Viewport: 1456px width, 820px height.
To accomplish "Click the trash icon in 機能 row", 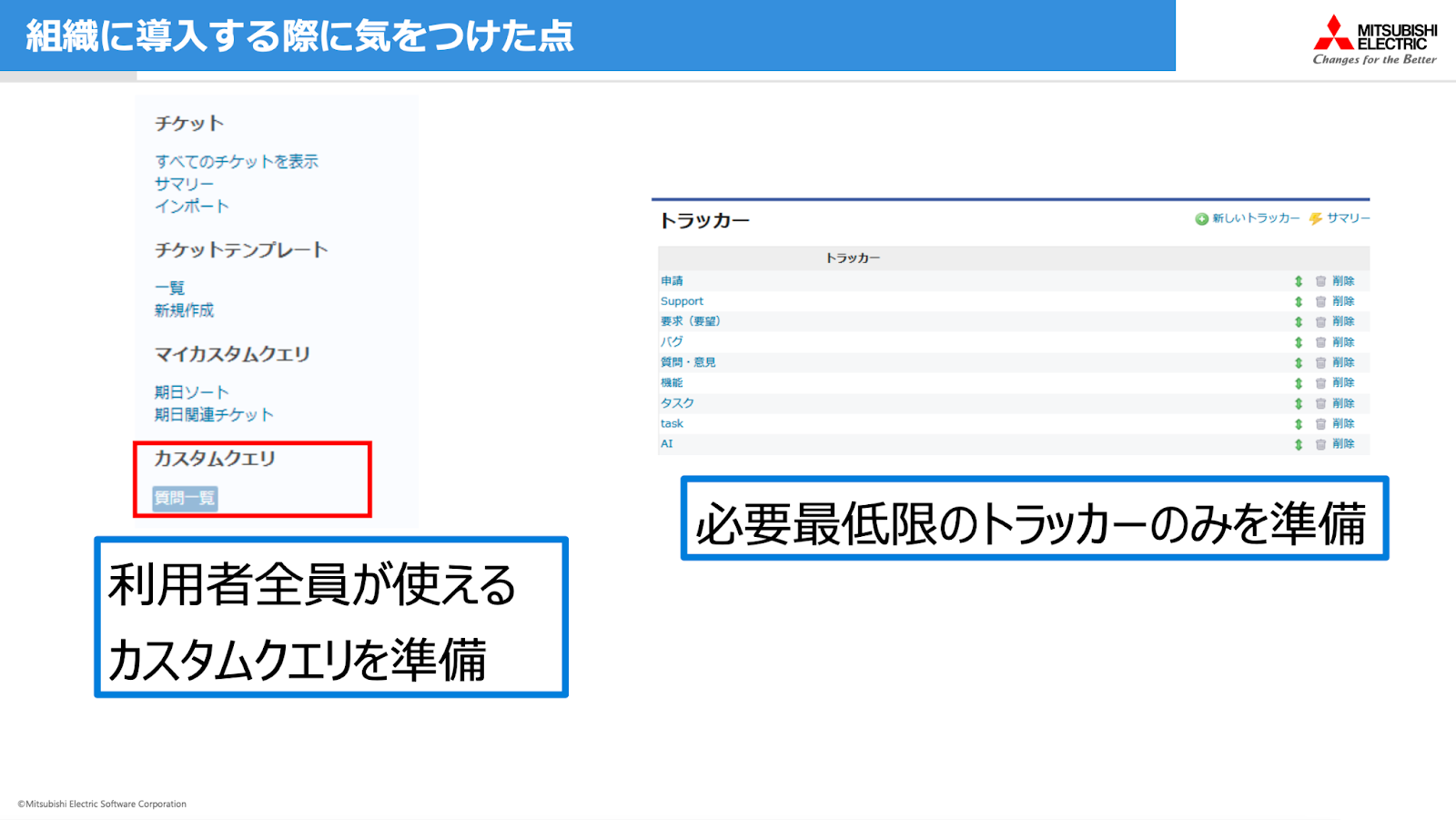I will coord(1320,383).
